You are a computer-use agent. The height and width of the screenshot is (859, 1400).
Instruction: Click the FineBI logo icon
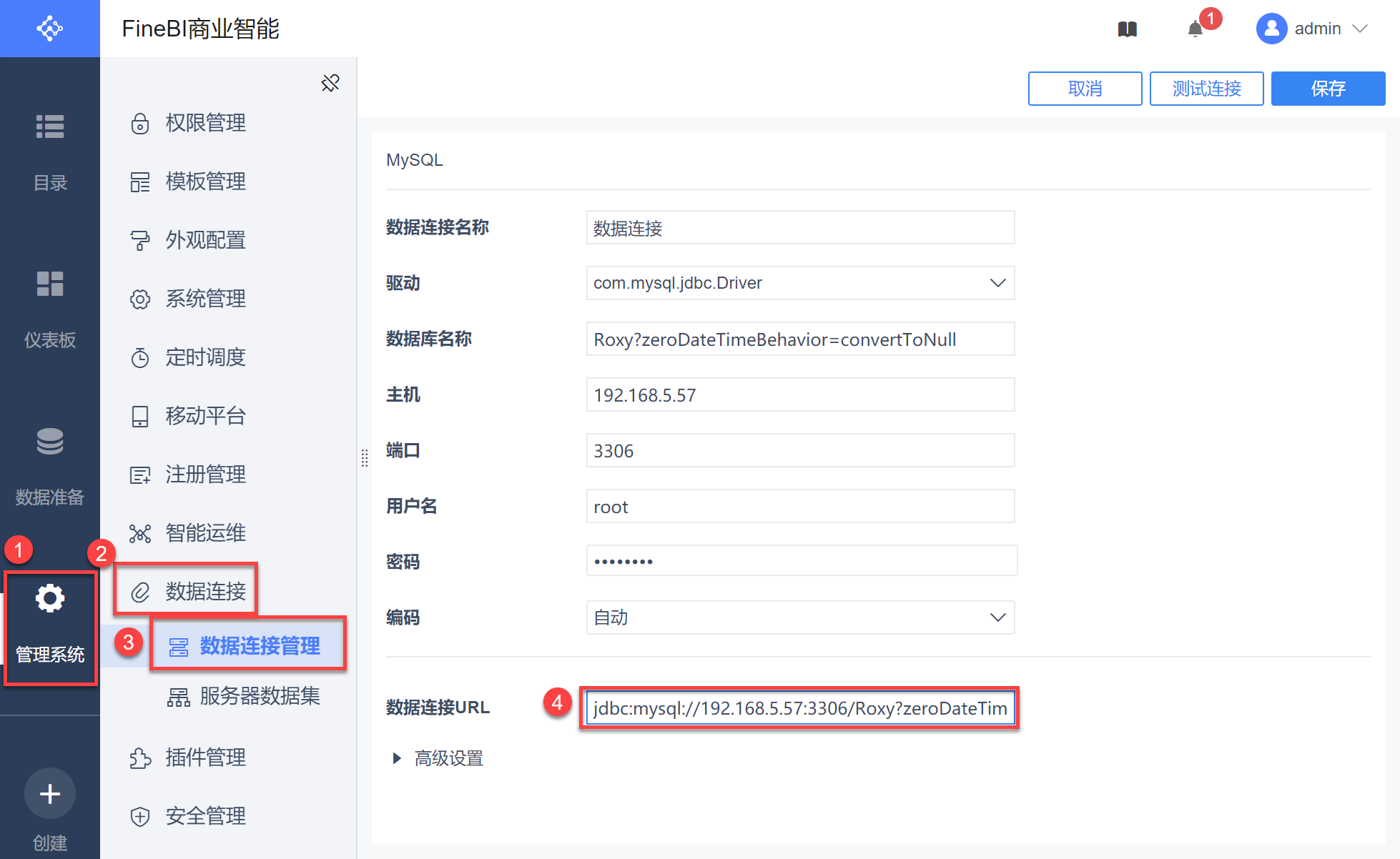49,29
